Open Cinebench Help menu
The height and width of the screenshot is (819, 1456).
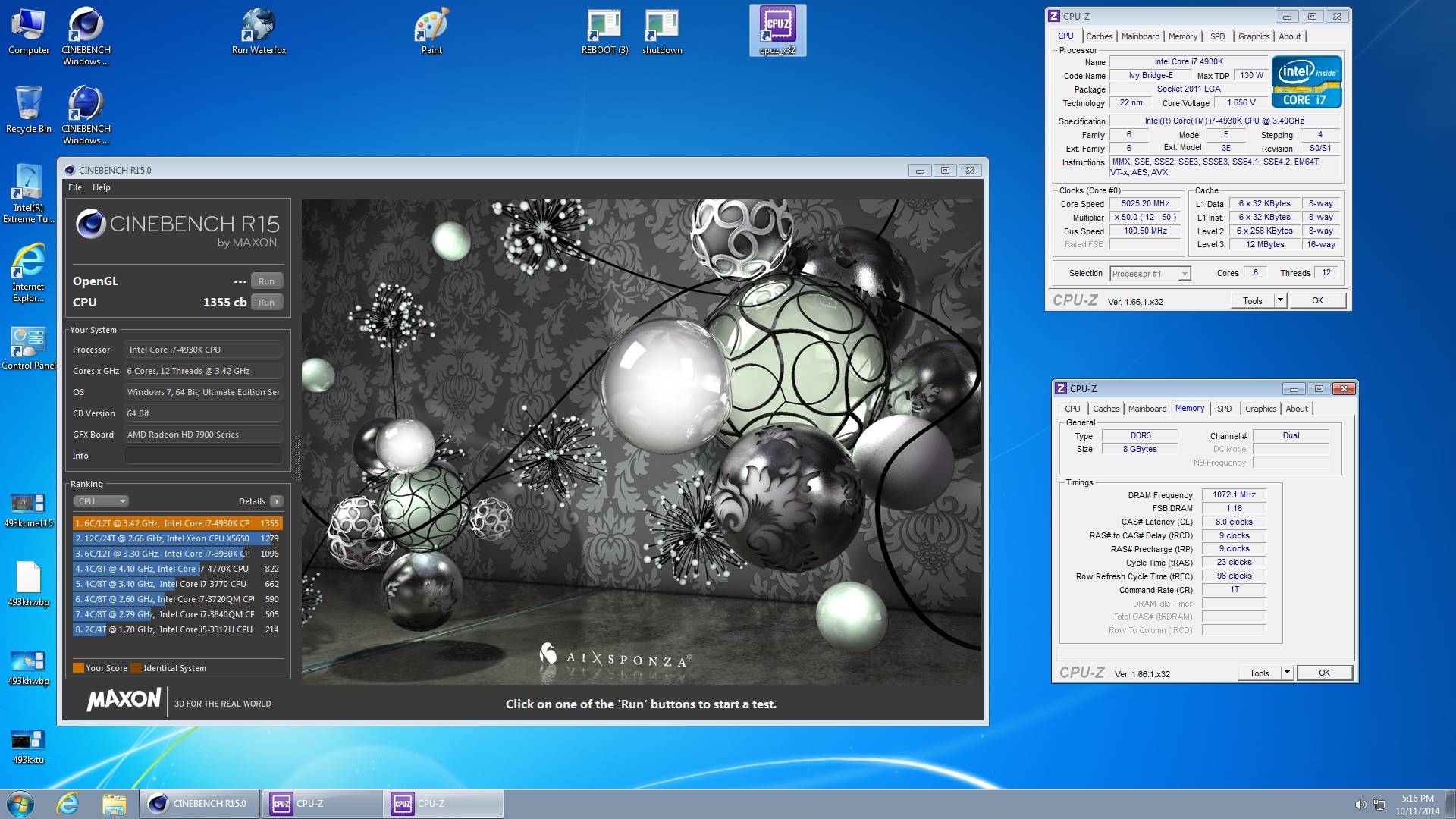102,187
